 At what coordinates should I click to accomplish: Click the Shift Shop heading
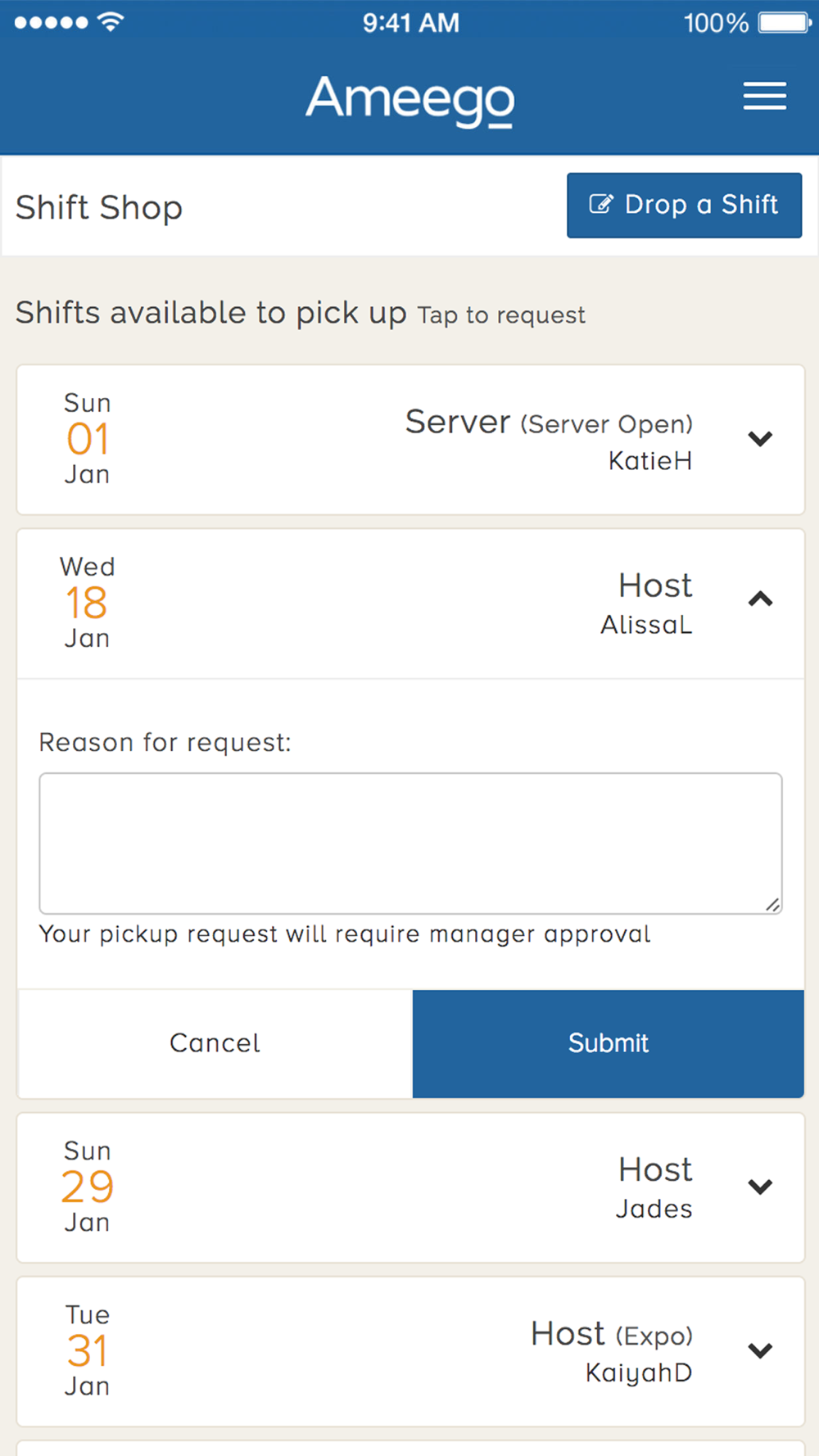coord(99,208)
